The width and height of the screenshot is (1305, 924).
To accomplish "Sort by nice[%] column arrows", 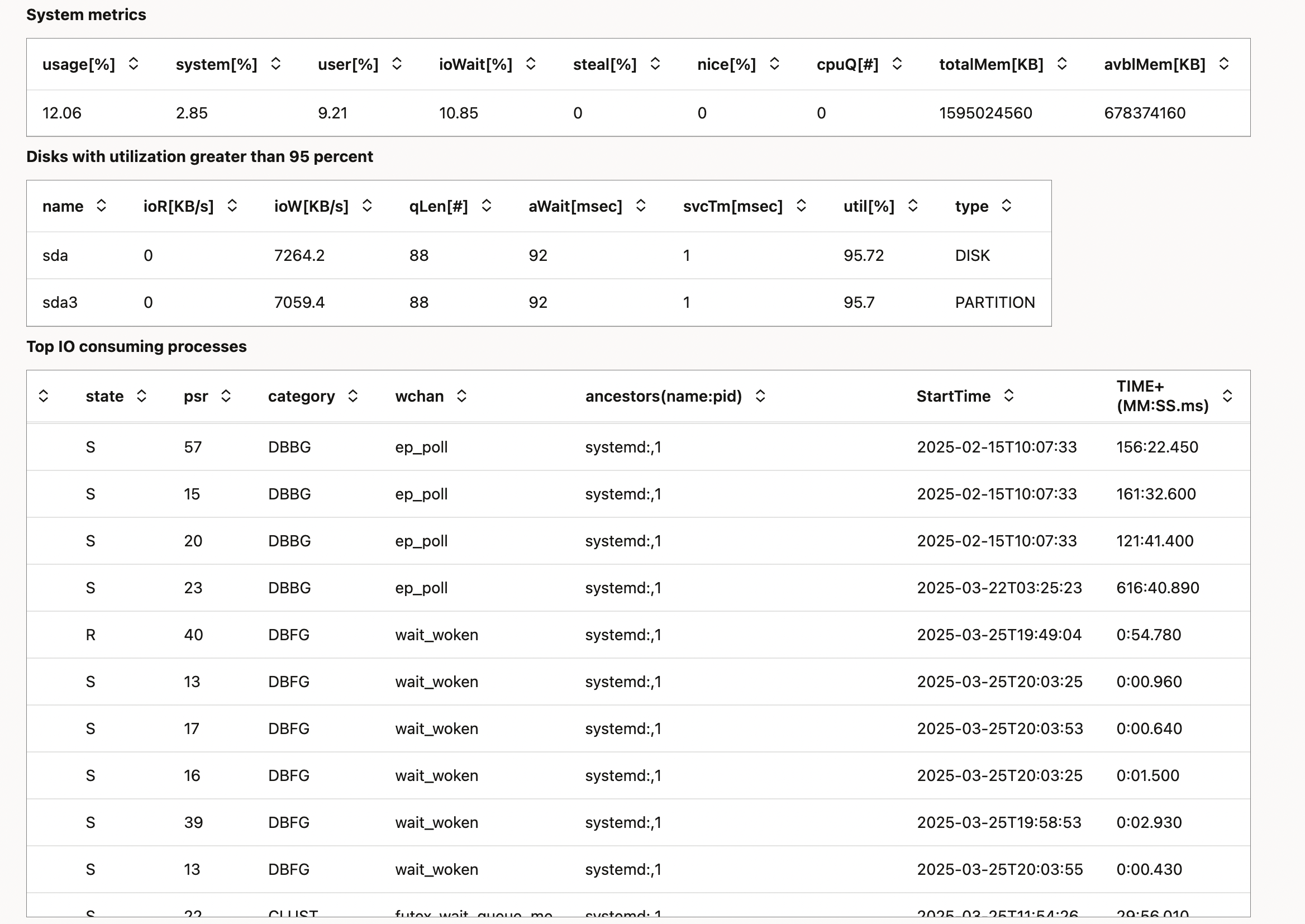I will coord(774,64).
